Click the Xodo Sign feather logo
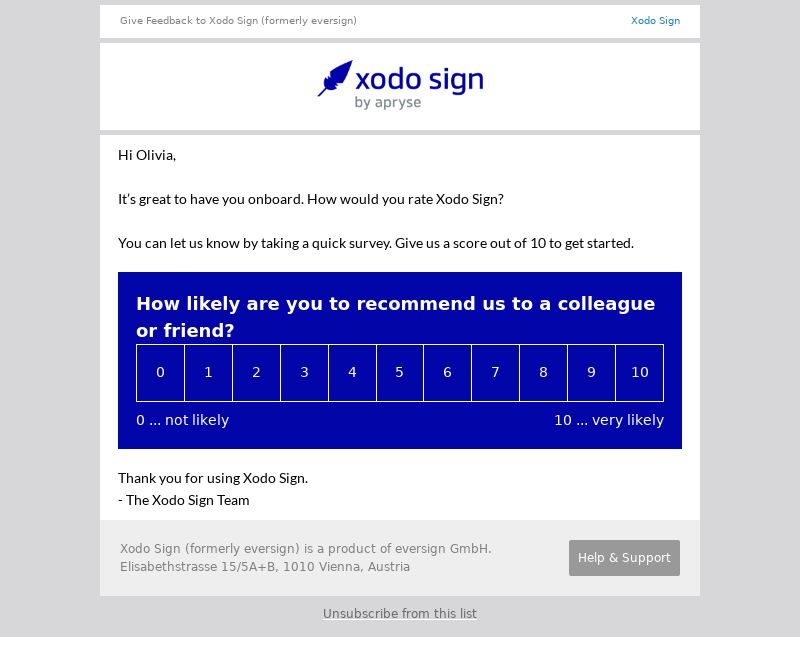This screenshot has height=656, width=800. pyautogui.click(x=335, y=78)
